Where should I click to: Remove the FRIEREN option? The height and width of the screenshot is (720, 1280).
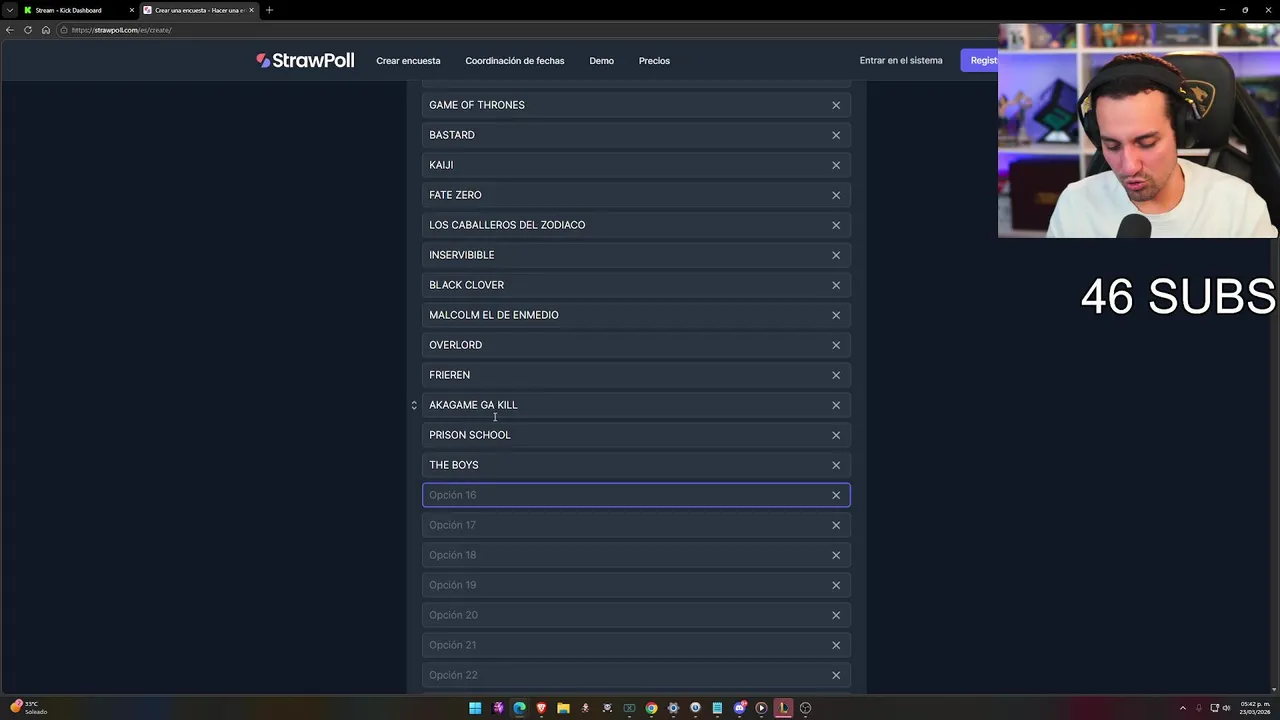[x=836, y=375]
